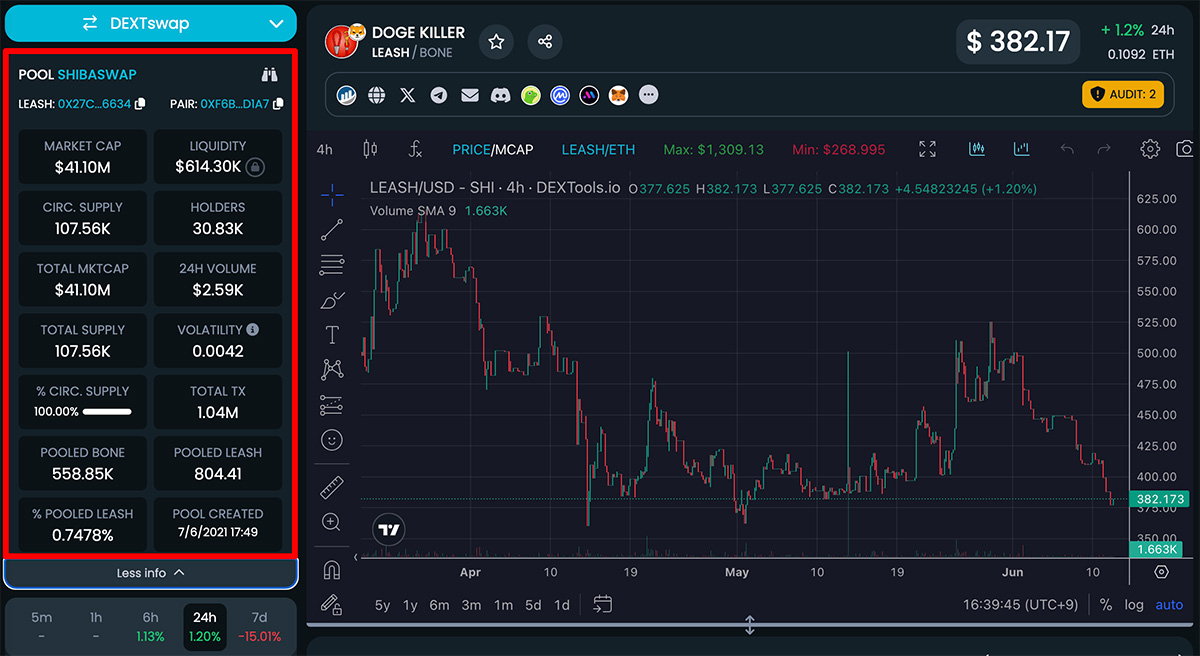Open the SHIBASWAP pool link
Image resolution: width=1200 pixels, height=656 pixels.
pos(97,75)
